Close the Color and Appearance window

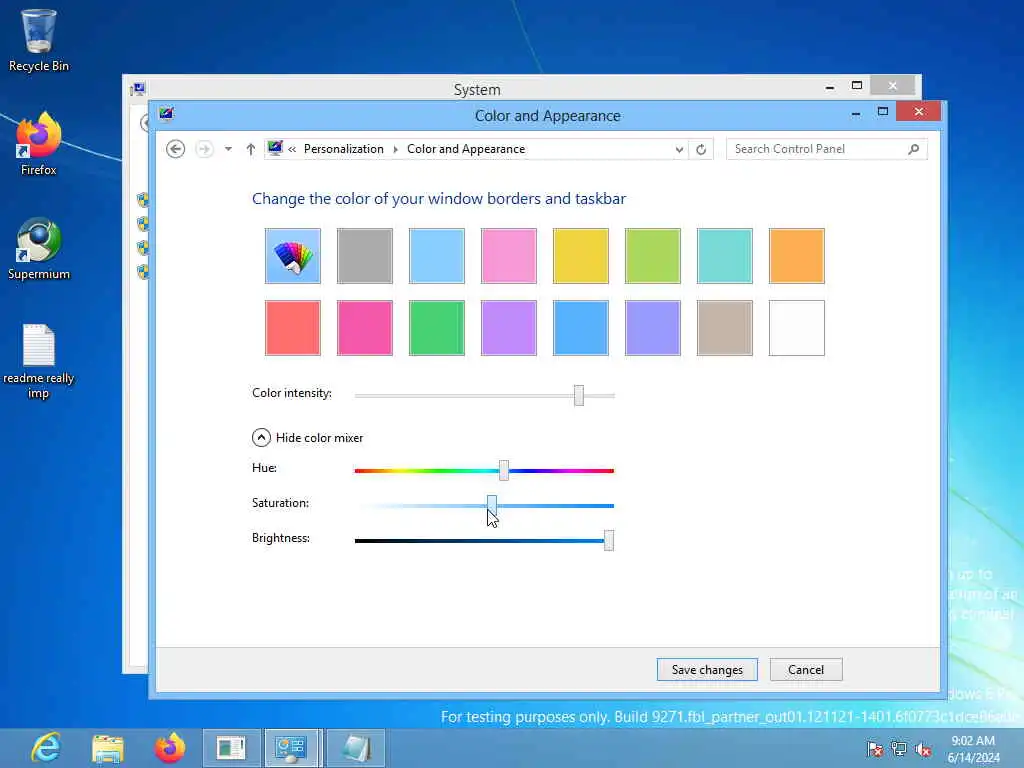click(919, 112)
